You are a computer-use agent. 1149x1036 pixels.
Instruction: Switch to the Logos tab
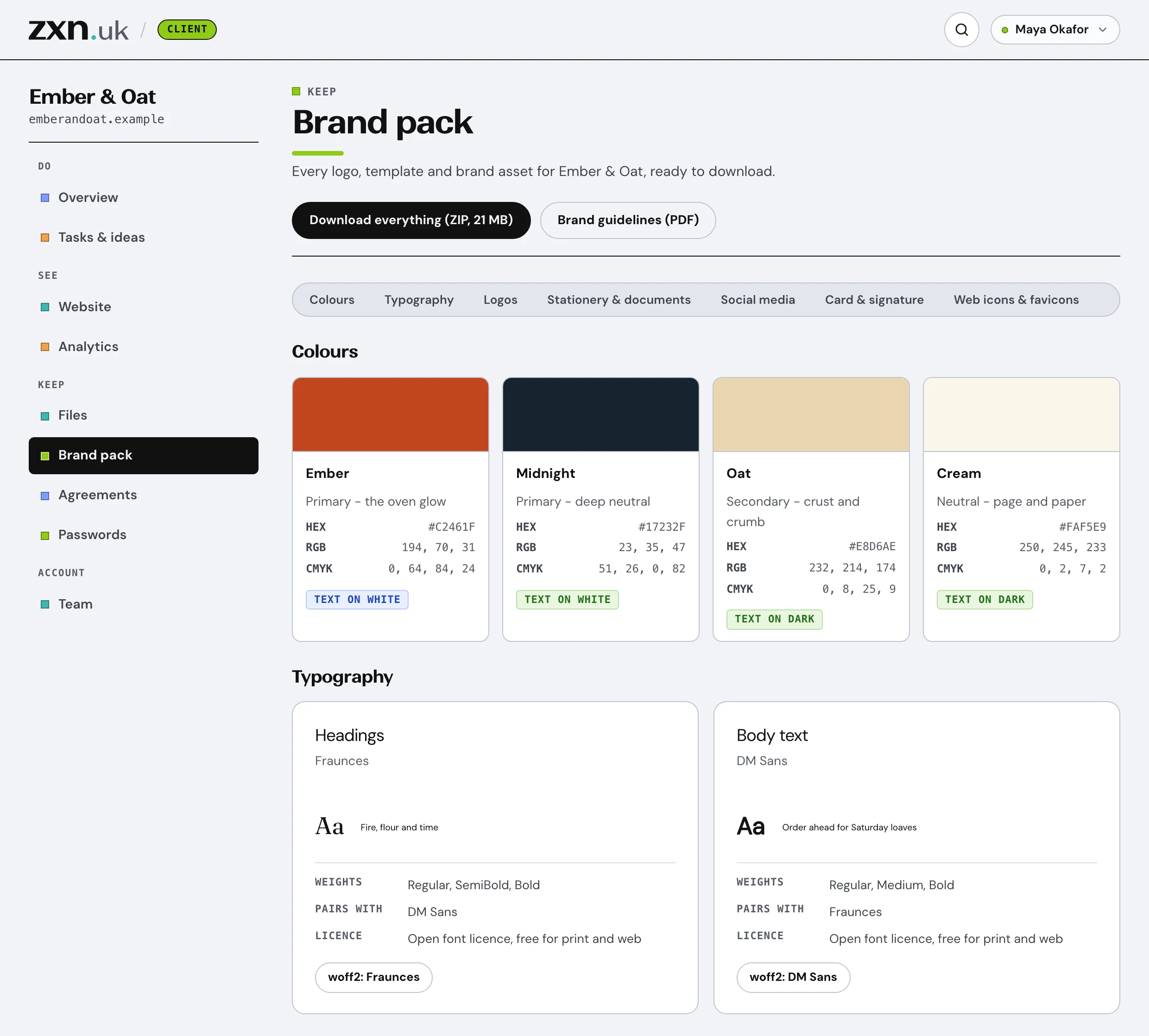click(500, 300)
